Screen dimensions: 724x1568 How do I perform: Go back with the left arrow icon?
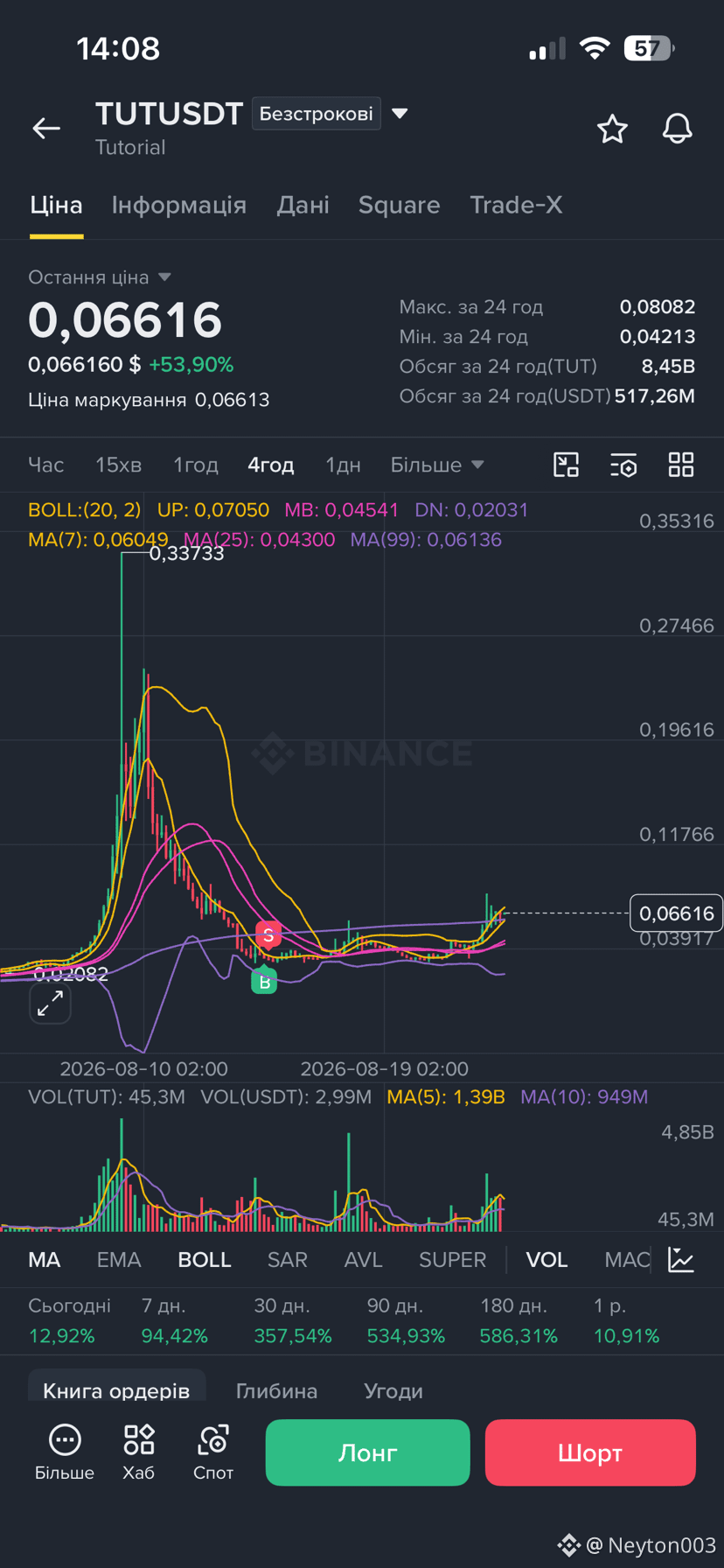click(46, 129)
